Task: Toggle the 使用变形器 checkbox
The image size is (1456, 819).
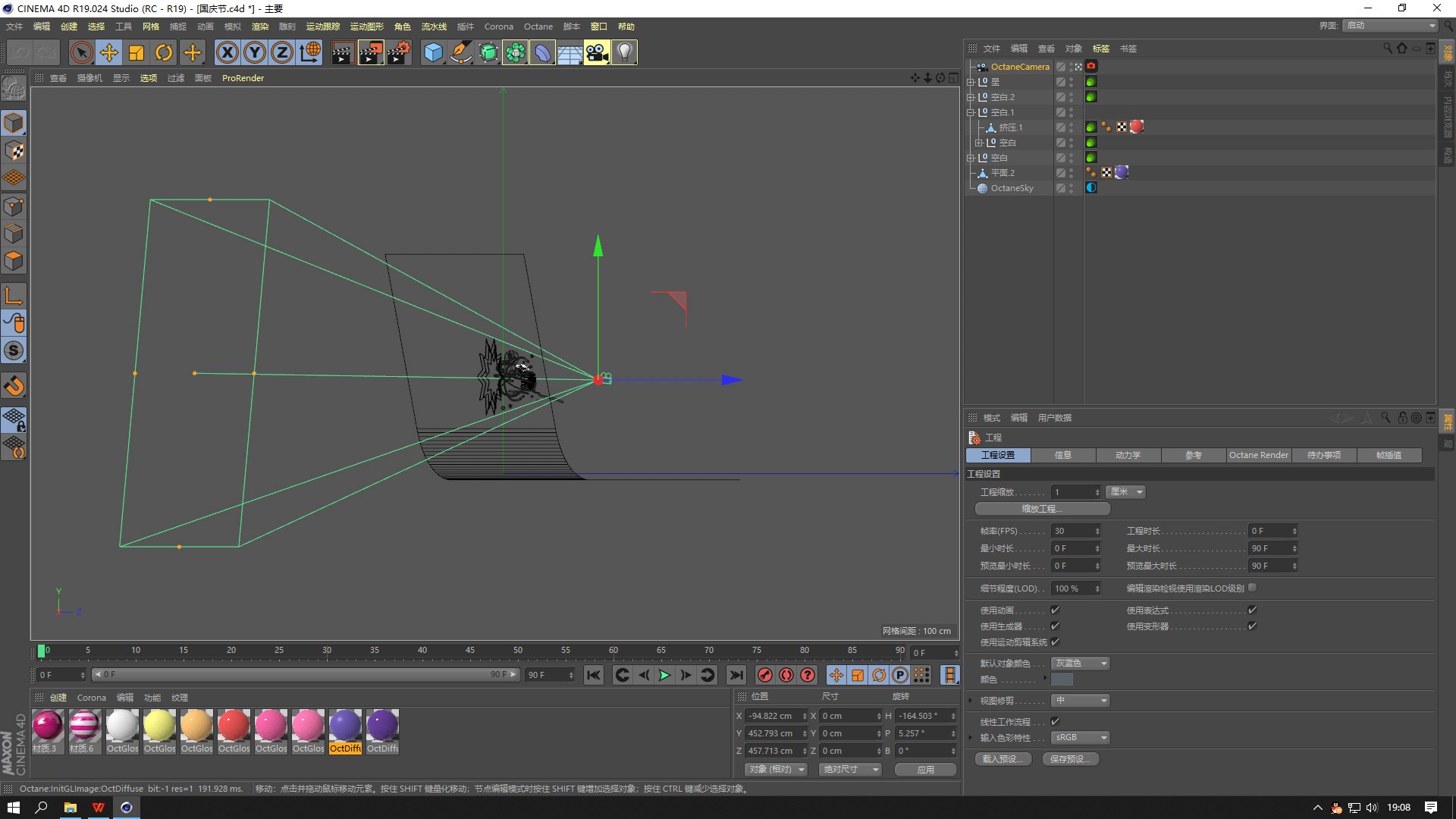Action: (x=1252, y=626)
